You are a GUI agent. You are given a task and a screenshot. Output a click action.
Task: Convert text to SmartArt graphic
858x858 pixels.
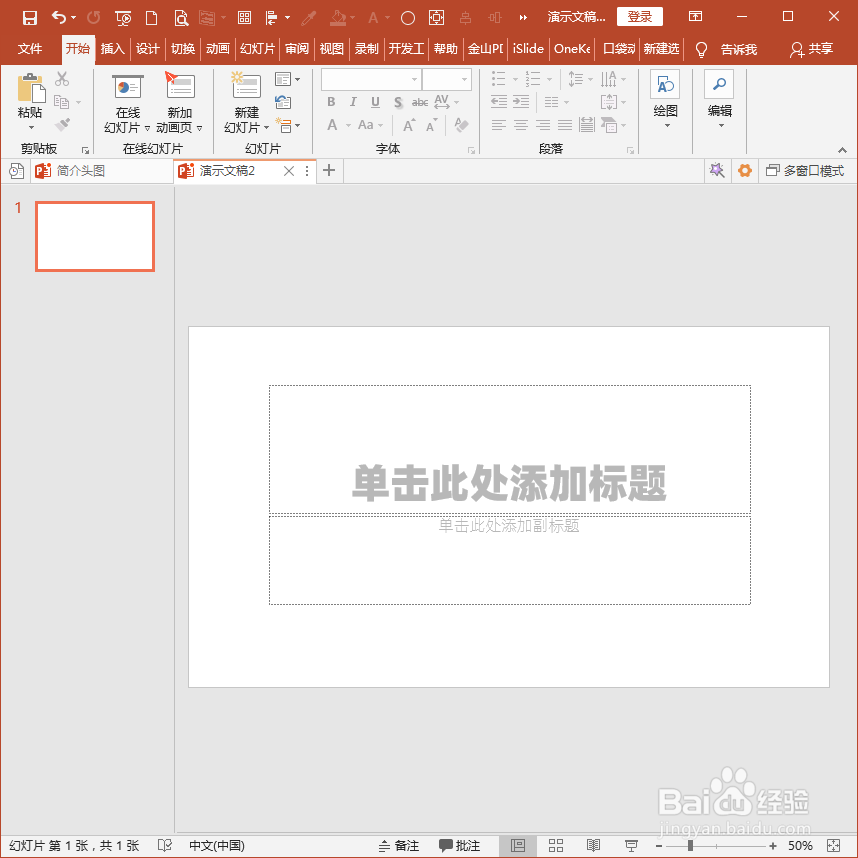[x=613, y=125]
